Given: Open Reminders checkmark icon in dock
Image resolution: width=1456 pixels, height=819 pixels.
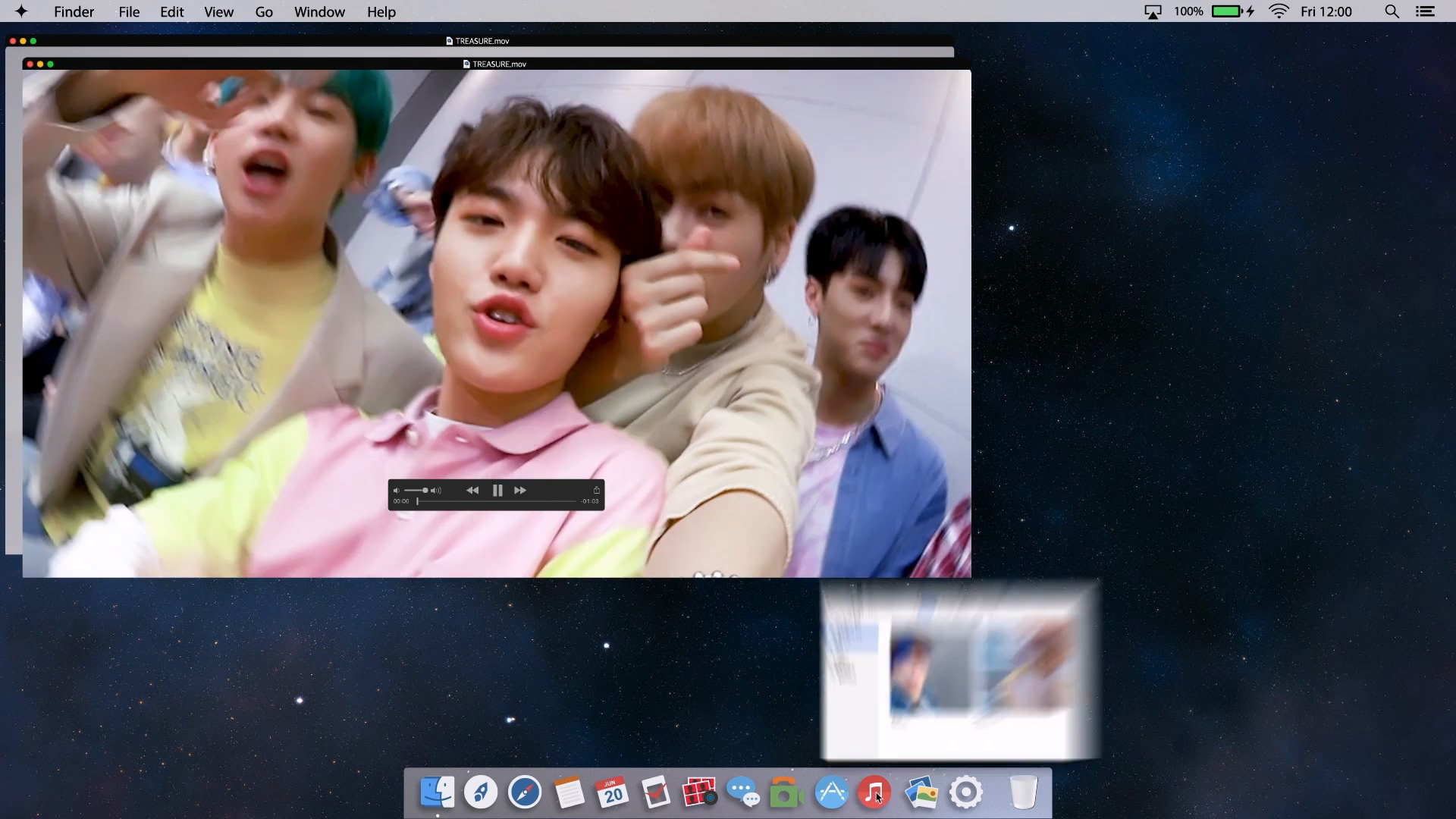Looking at the screenshot, I should tap(656, 792).
